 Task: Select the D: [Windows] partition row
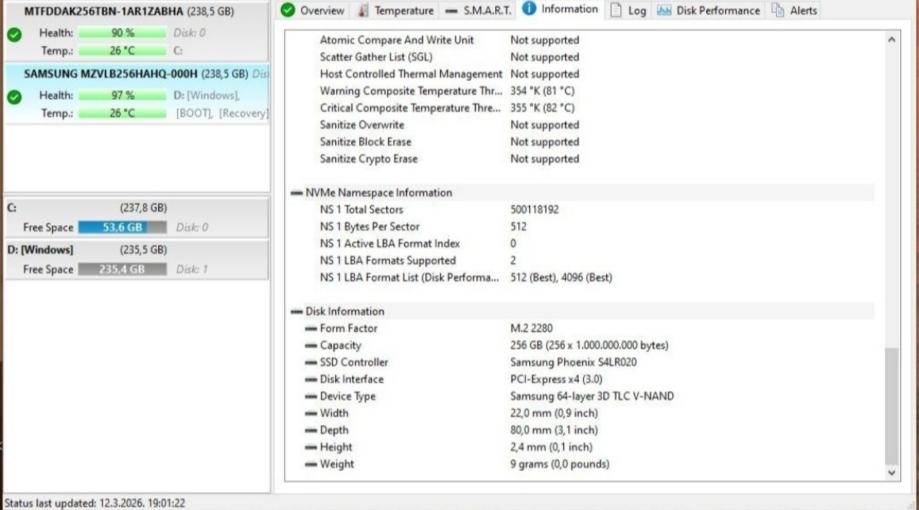pyautogui.click(x=137, y=260)
